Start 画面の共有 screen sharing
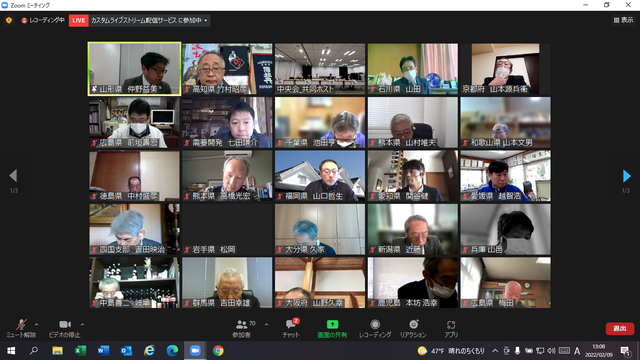The height and width of the screenshot is (360, 640). (x=332, y=329)
